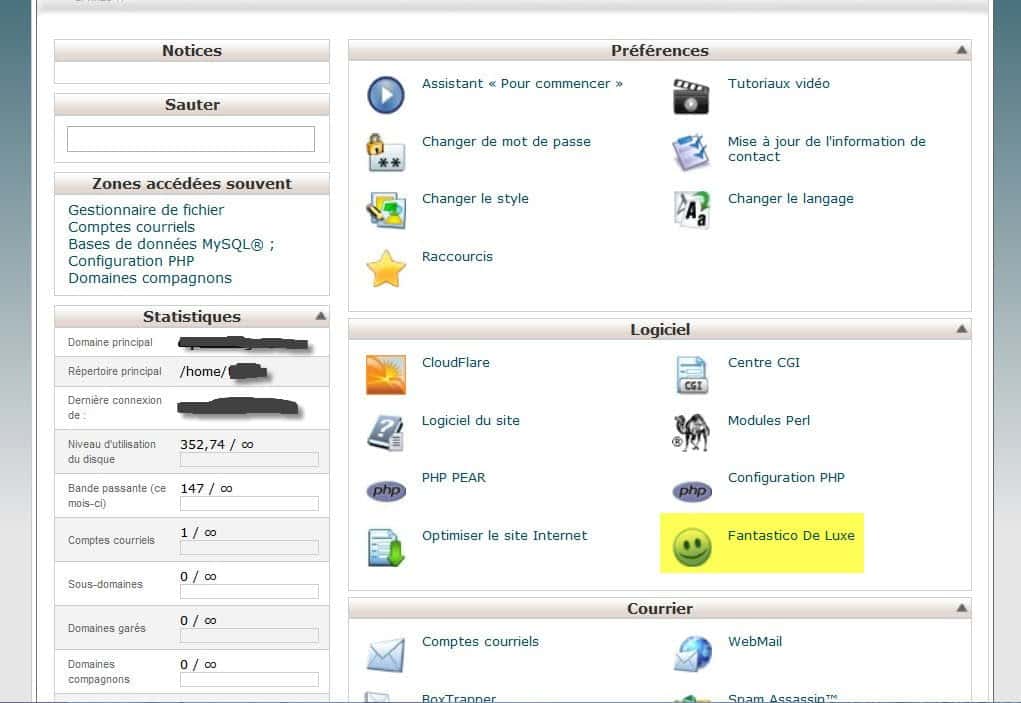
Task: Click the WebMail globe icon
Action: [x=692, y=654]
